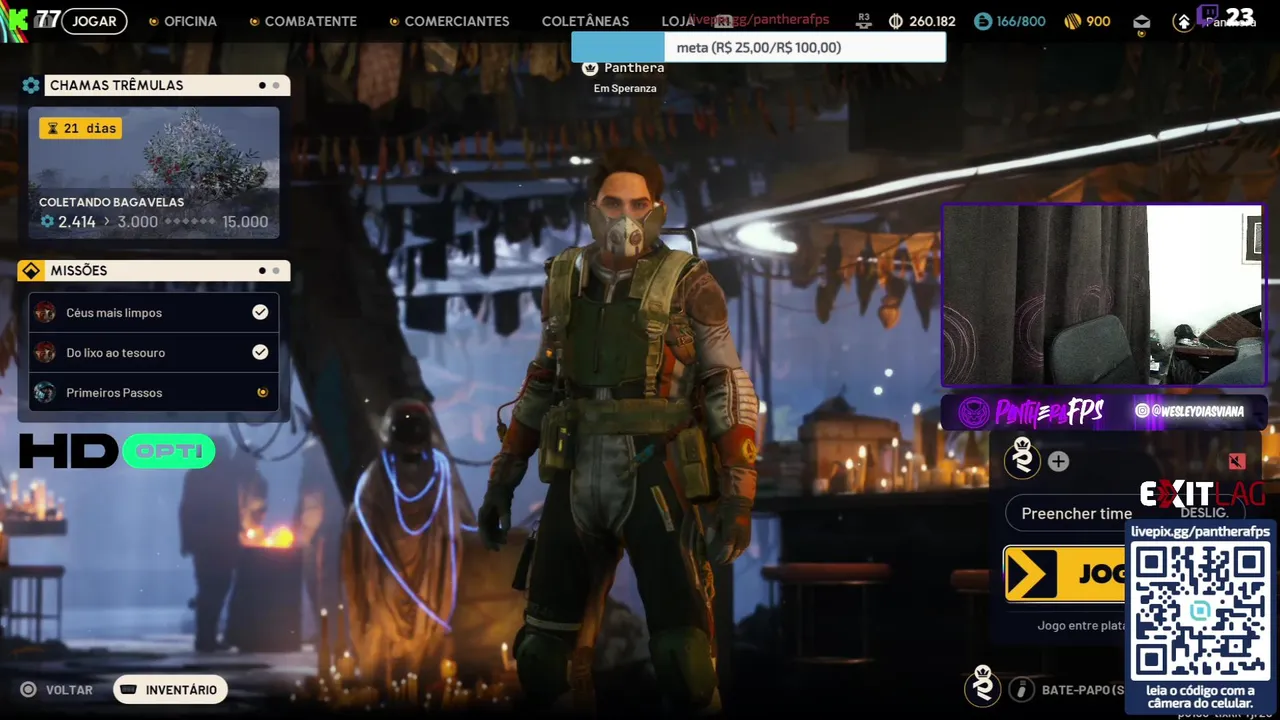Click the Twitch viewer count icon
1280x720 pixels.
click(1208, 14)
